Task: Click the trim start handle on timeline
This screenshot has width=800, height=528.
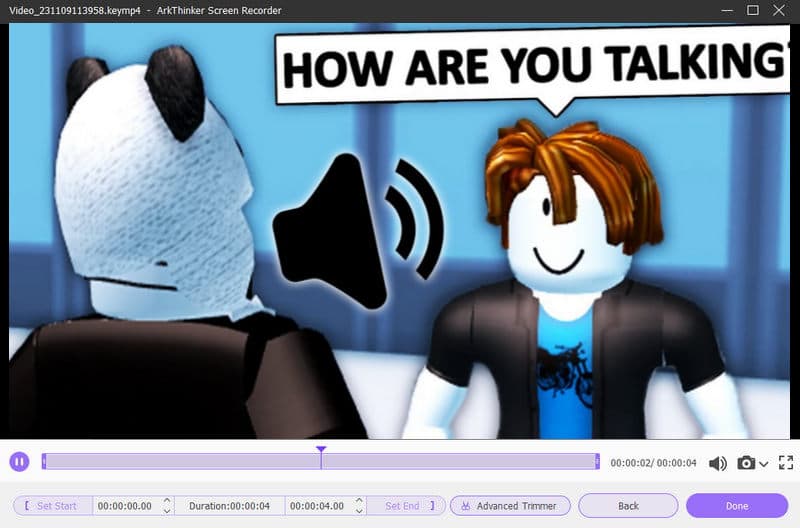Action: [x=44, y=462]
